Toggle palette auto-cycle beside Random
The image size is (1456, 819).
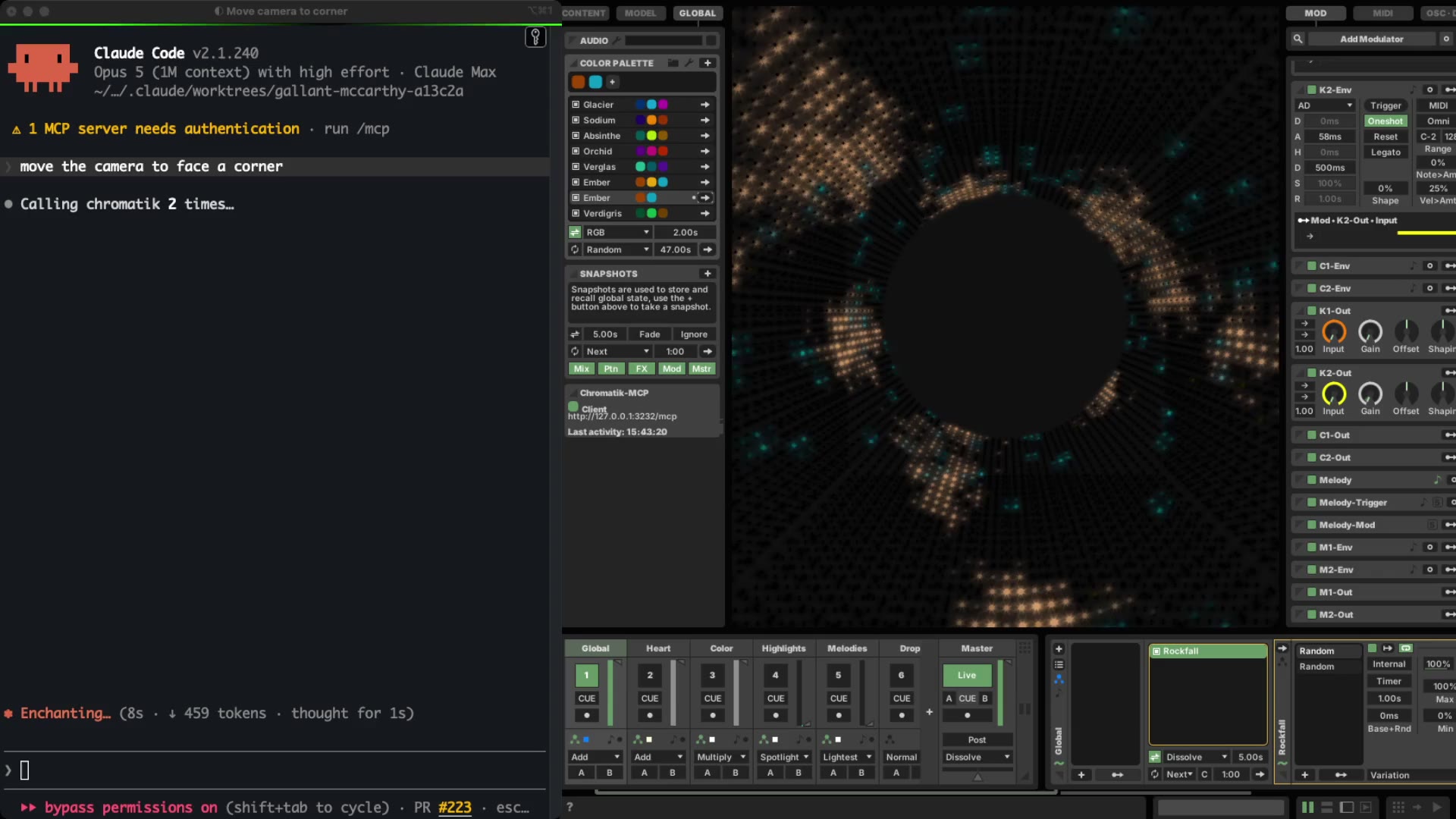click(575, 249)
